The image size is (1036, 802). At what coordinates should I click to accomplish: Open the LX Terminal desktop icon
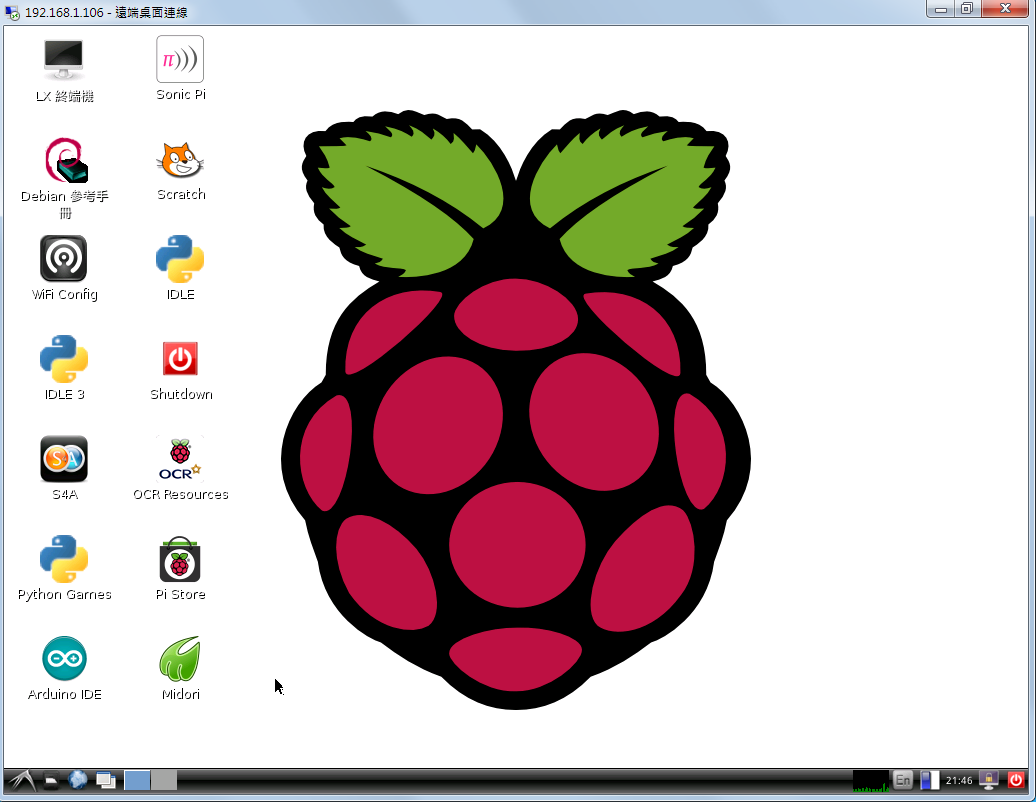[64, 61]
